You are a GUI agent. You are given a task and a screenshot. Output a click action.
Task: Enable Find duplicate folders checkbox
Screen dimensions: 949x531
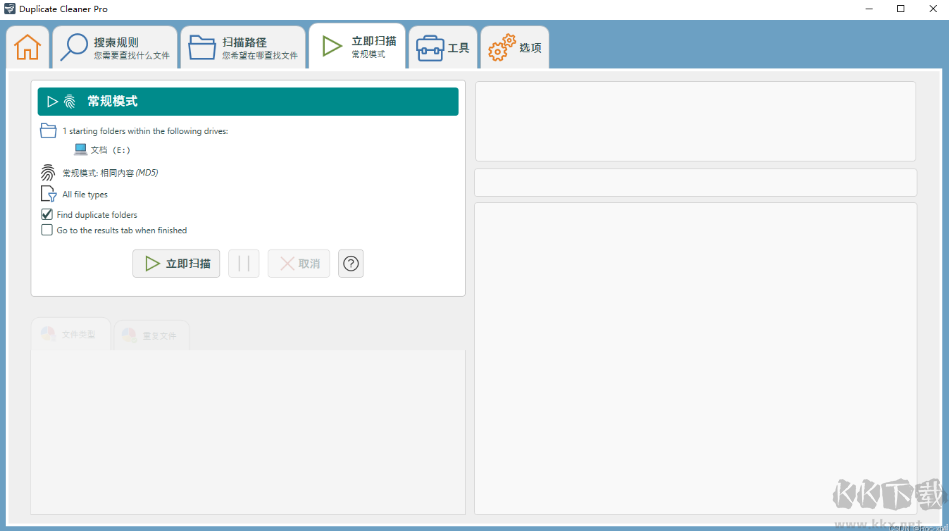[x=47, y=214]
